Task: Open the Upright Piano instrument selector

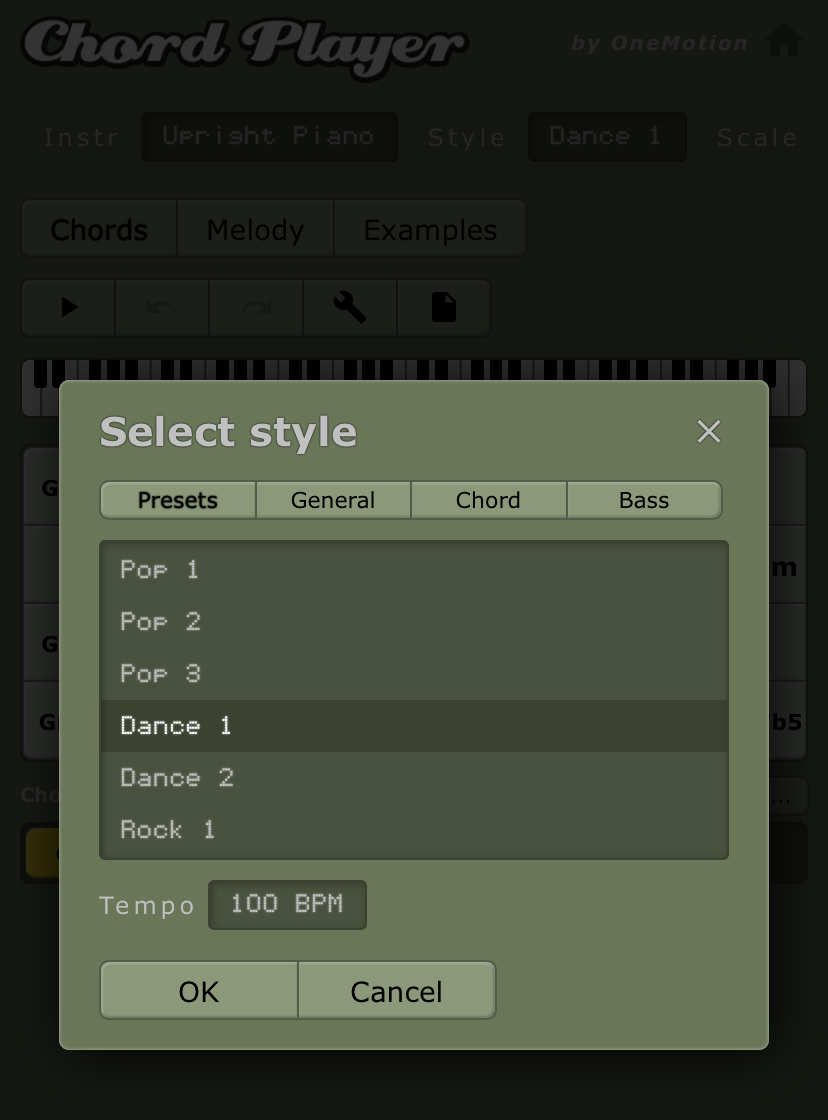Action: 269,137
